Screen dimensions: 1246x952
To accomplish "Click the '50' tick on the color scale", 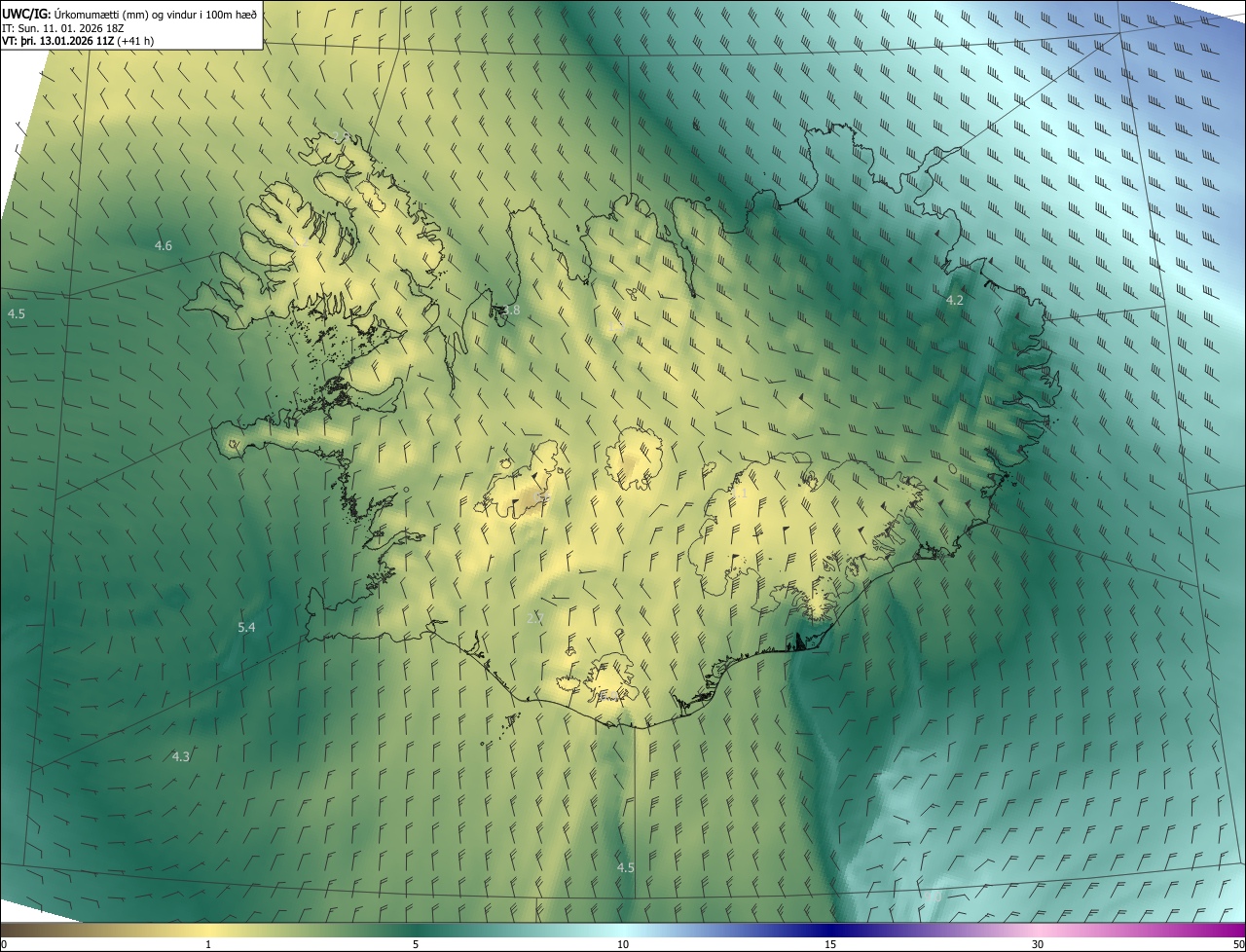I will 1238,944.
